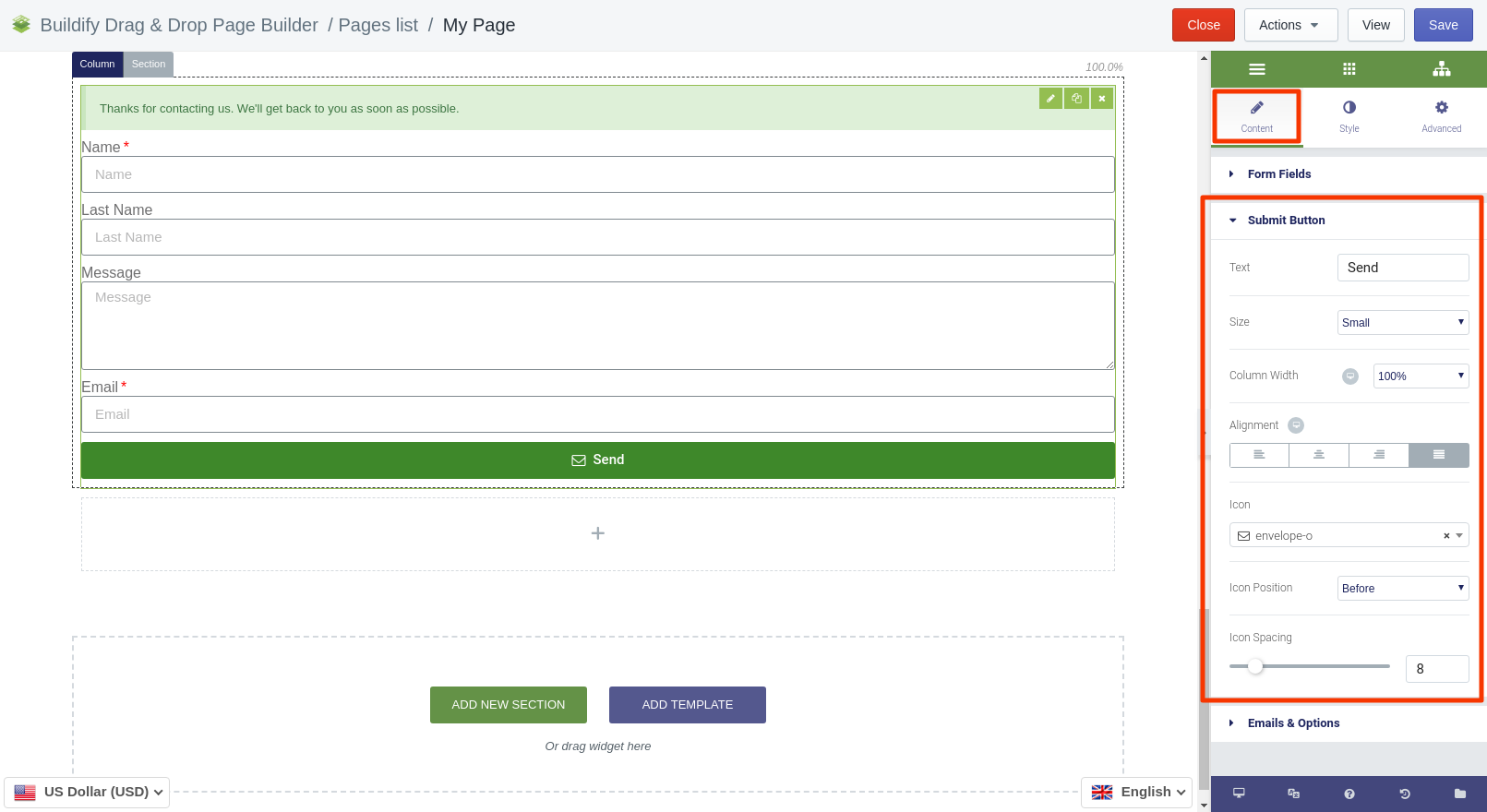The width and height of the screenshot is (1487, 812).
Task: Set alignment to center
Action: pos(1319,455)
